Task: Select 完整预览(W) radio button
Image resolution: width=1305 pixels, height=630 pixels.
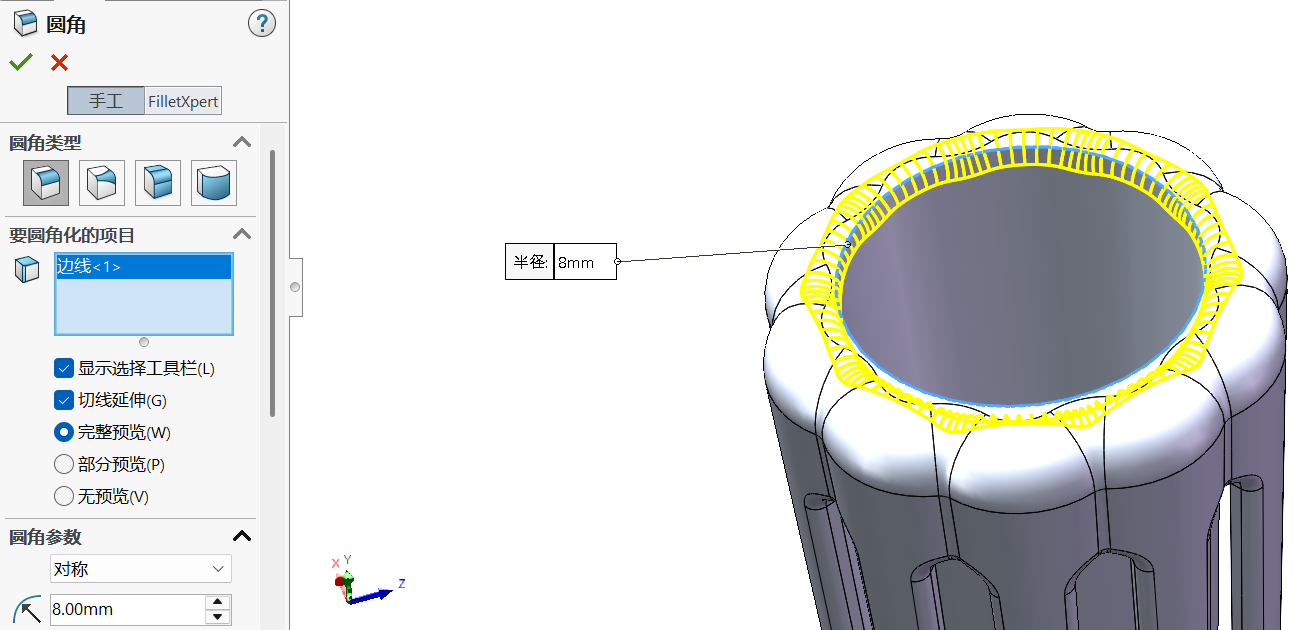Action: [x=64, y=432]
